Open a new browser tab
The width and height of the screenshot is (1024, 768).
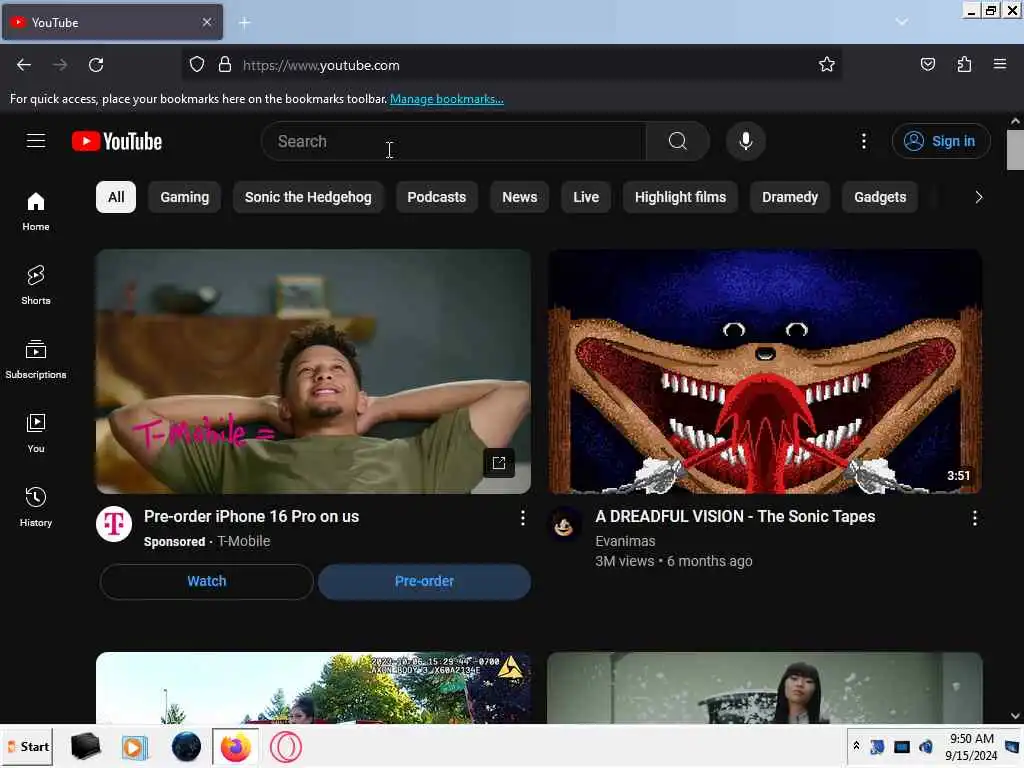[x=244, y=23]
